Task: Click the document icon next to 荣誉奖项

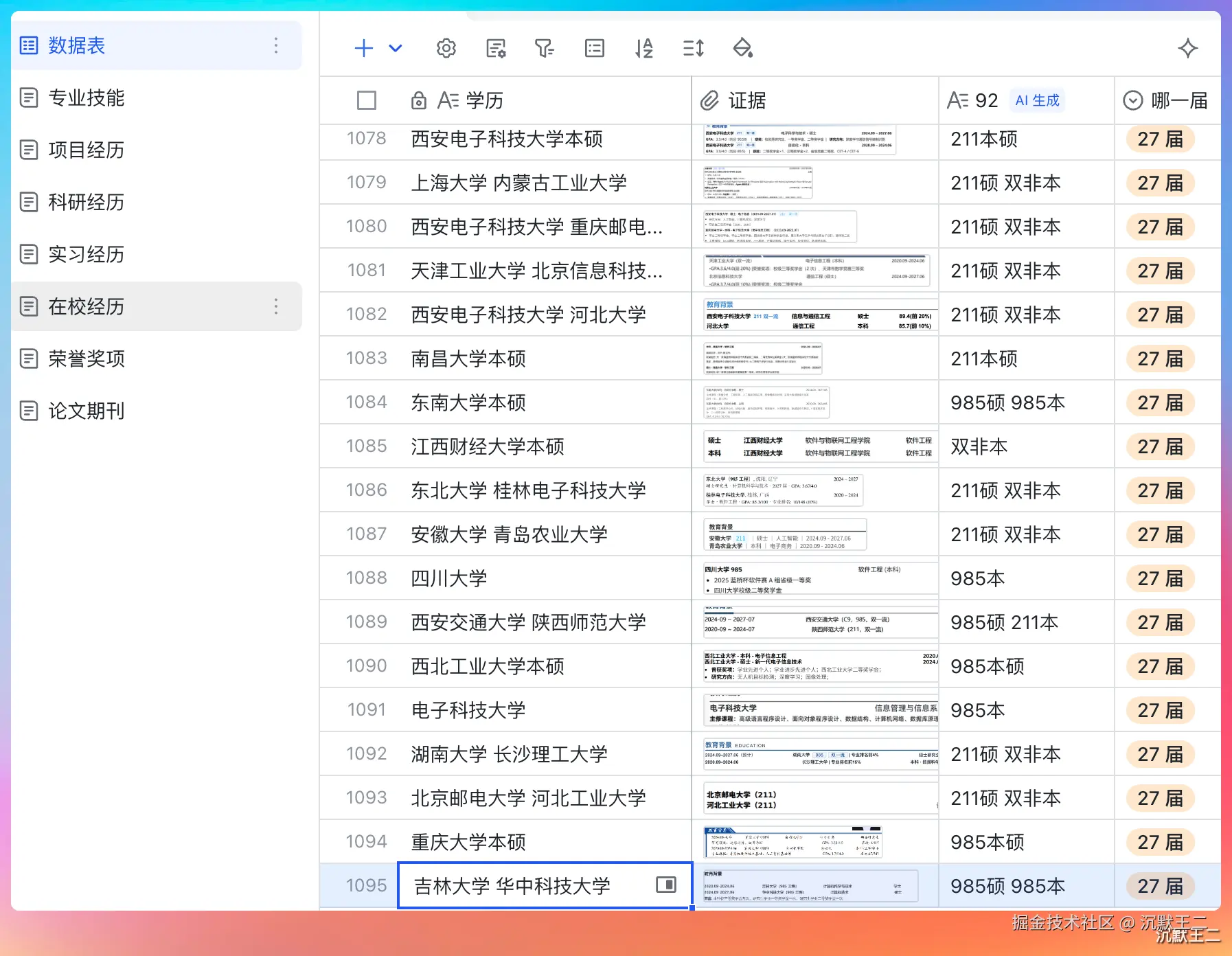Action: [x=29, y=358]
